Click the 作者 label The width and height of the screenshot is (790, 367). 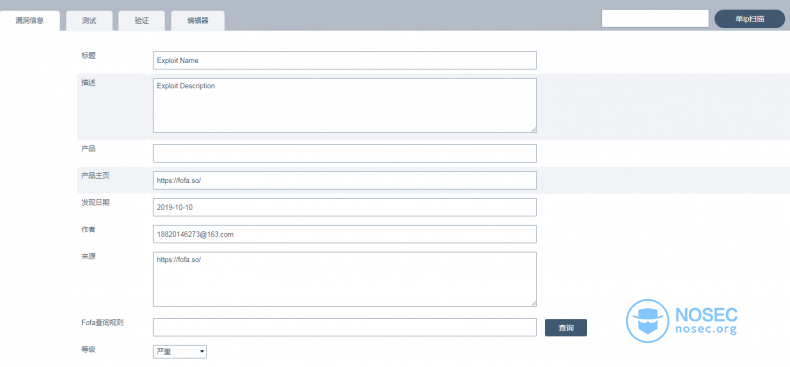(x=89, y=229)
